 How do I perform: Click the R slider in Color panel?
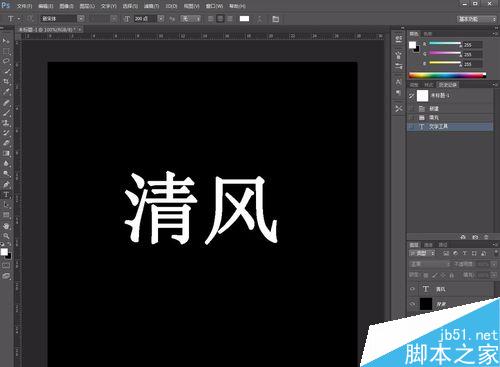click(x=445, y=44)
